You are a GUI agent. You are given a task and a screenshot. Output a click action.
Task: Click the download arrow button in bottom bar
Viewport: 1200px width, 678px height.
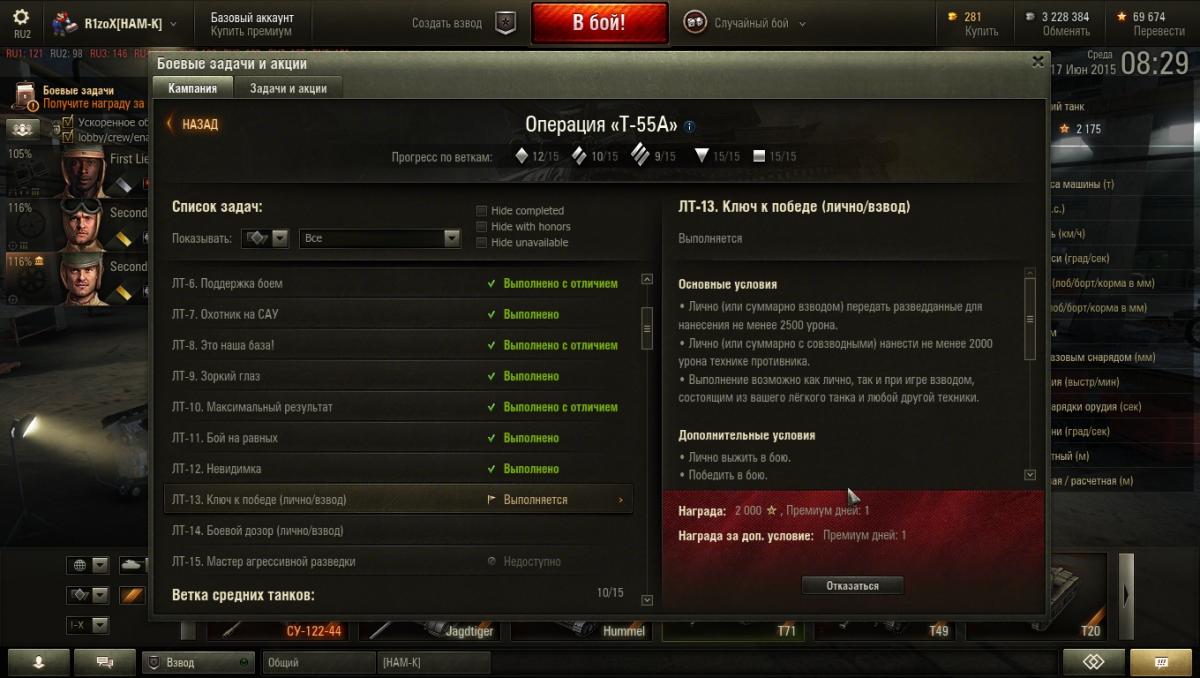click(x=39, y=662)
